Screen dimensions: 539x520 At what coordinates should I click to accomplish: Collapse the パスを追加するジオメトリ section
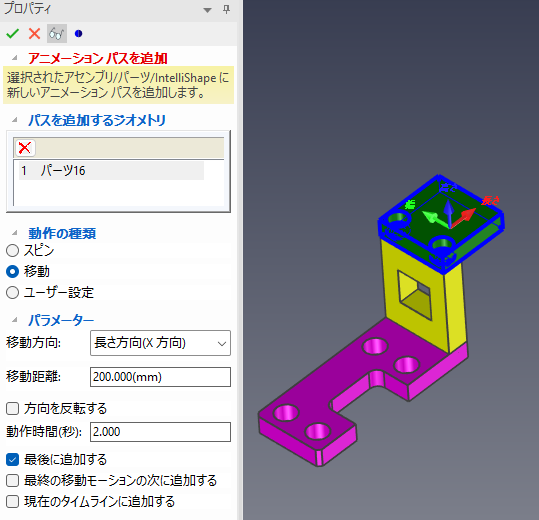15,120
